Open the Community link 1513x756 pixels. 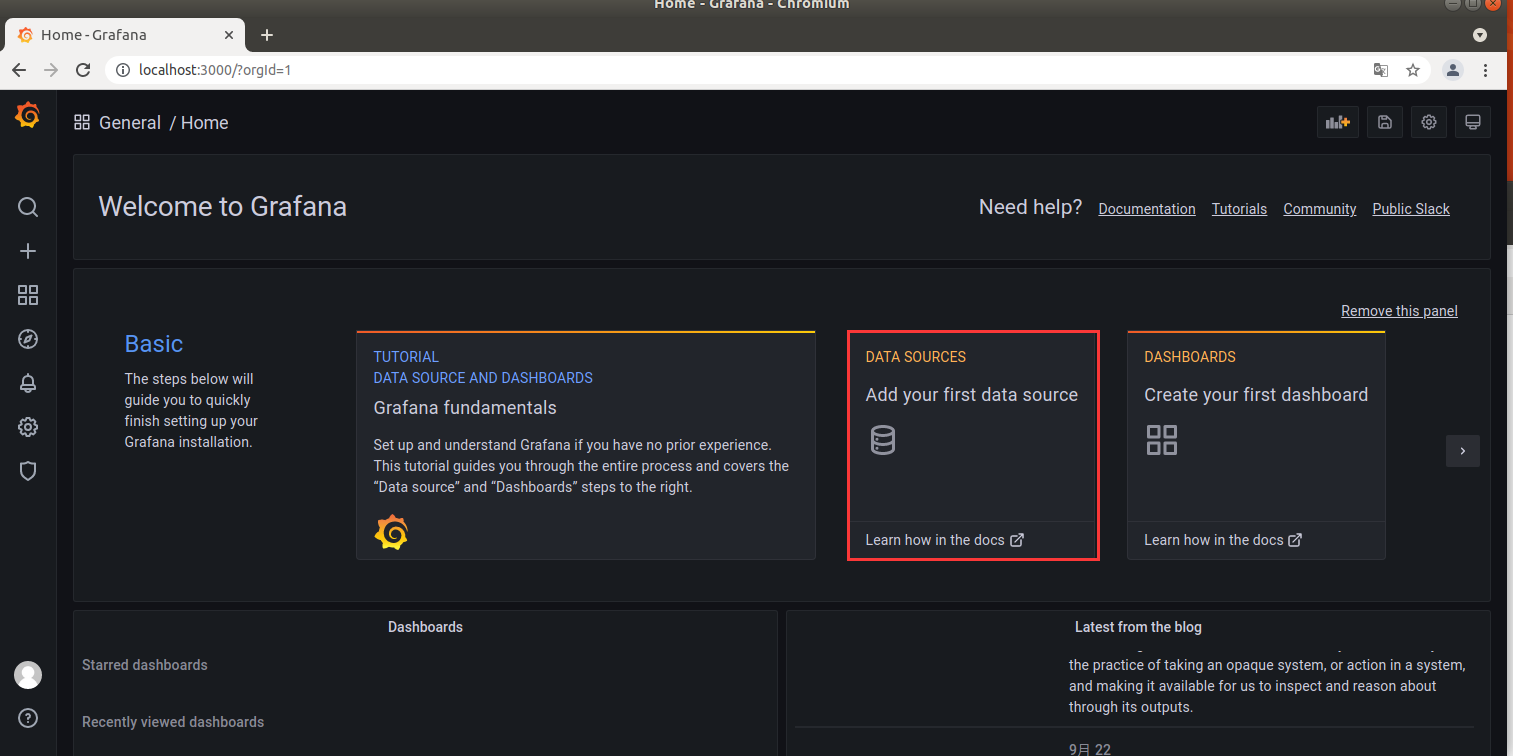tap(1320, 209)
